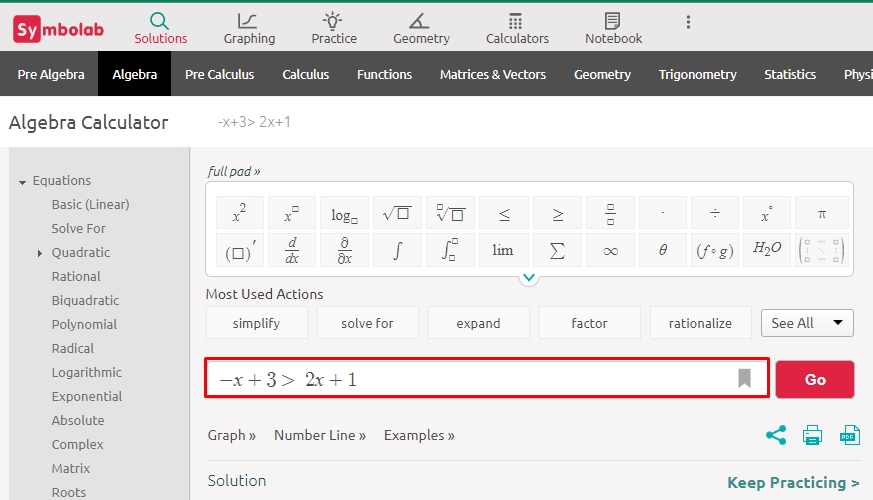Click the simplify action button

(257, 323)
